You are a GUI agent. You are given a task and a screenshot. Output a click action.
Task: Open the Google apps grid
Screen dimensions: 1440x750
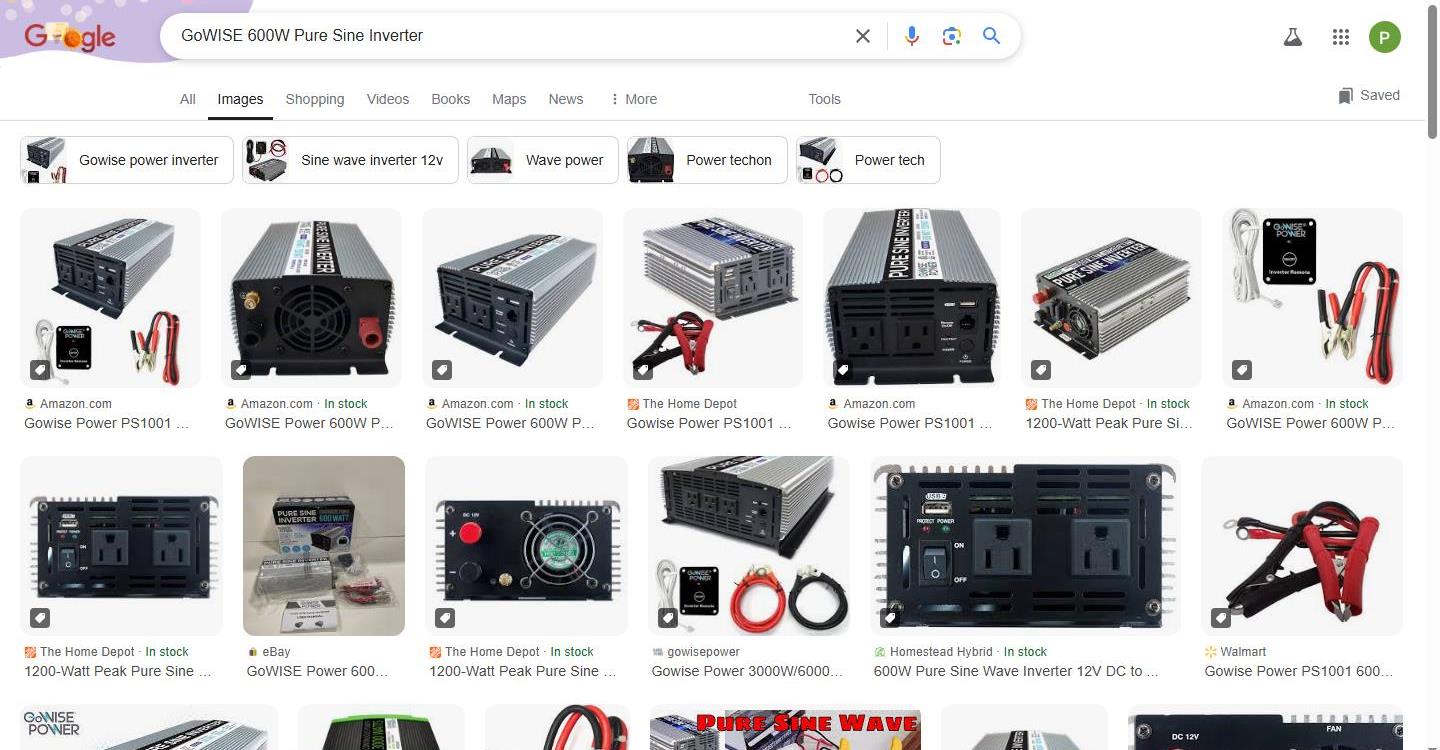1341,37
